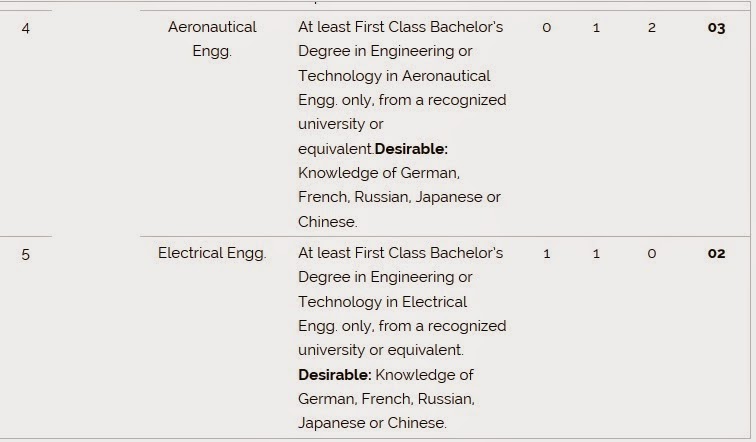Click "Japanese or Chinese." text in row 5
Image resolution: width=756 pixels, height=442 pixels.
click(x=372, y=423)
